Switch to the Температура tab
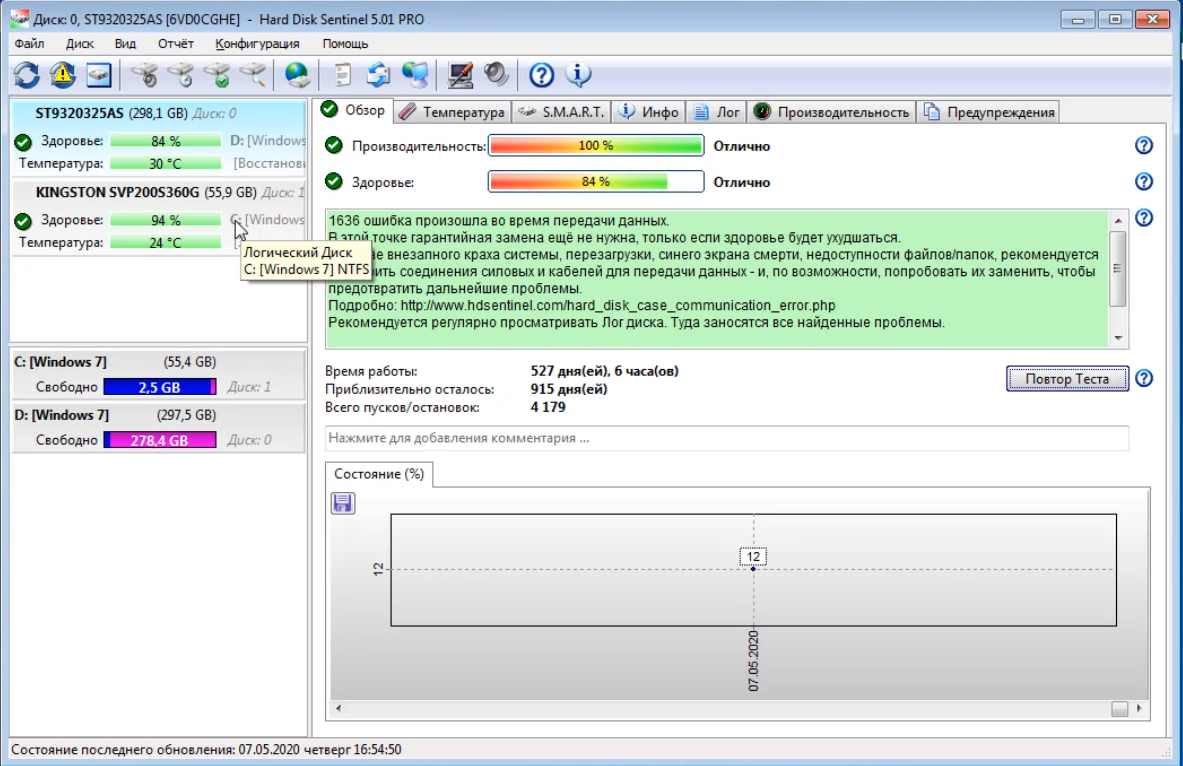 452,112
